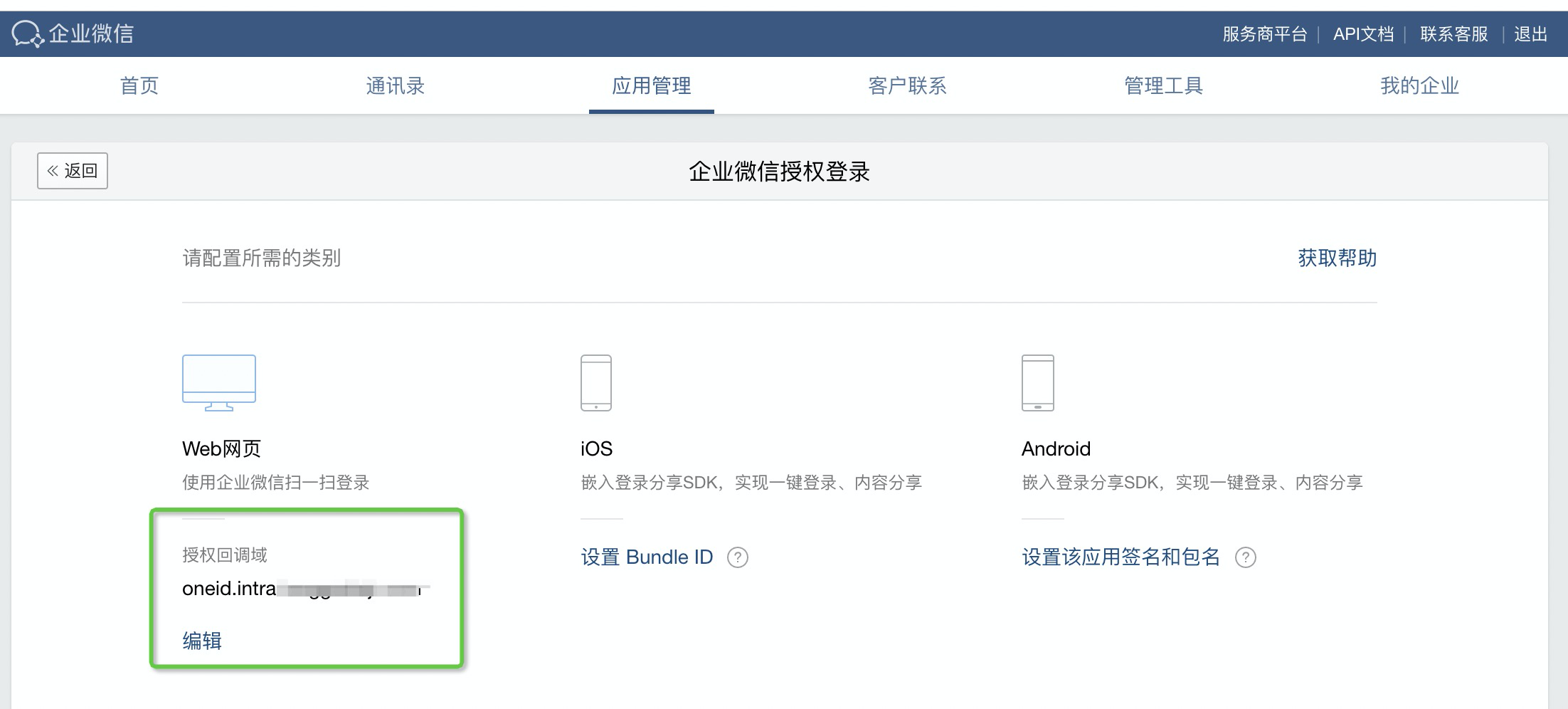Open the 获取帮助 link

point(1336,258)
